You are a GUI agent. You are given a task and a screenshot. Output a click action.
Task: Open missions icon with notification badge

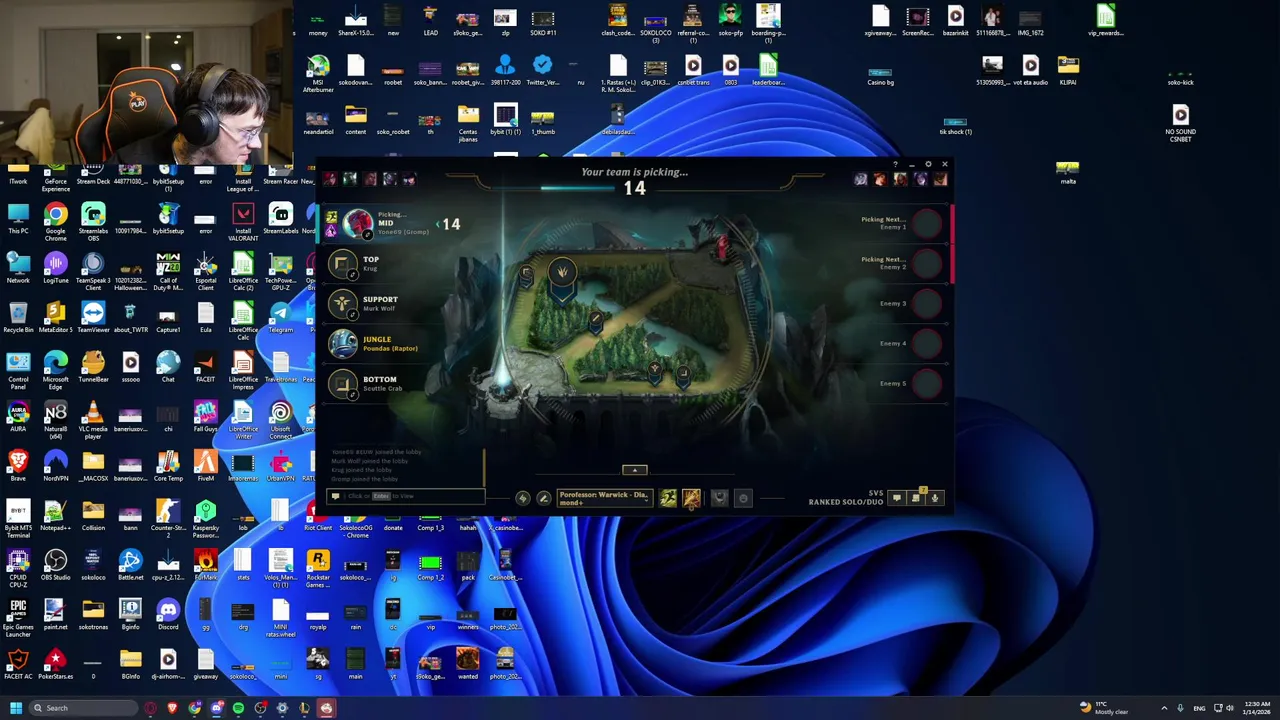(916, 498)
